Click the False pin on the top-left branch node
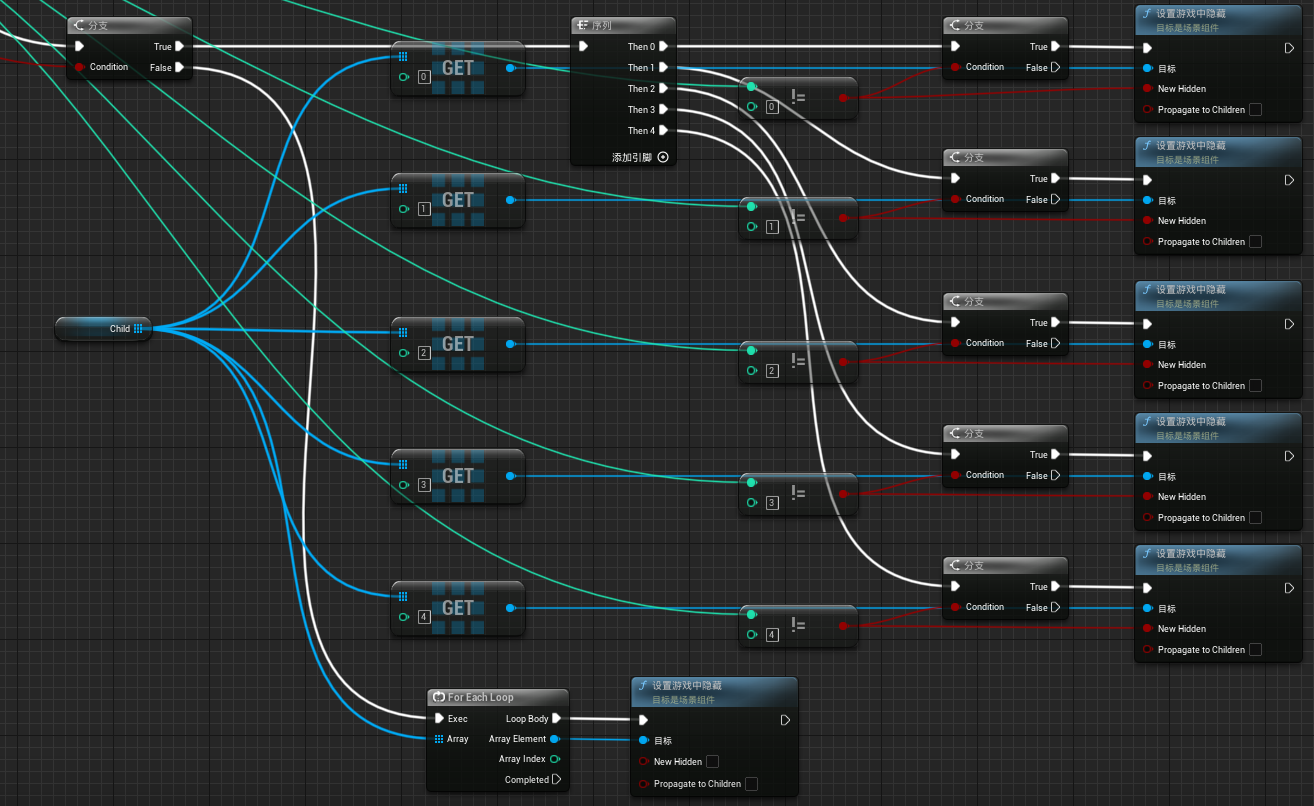This screenshot has width=1314, height=806. (x=179, y=67)
